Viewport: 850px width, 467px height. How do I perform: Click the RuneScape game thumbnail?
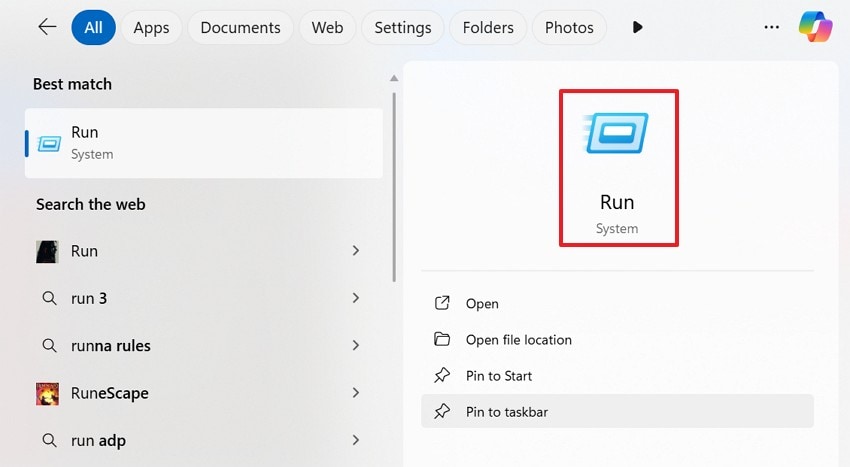pos(47,393)
